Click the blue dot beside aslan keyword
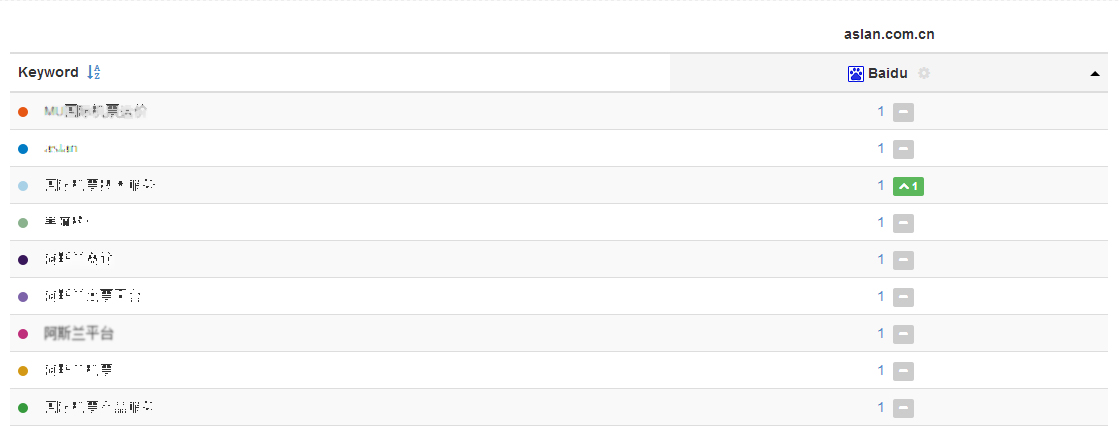1119x426 pixels. point(23,149)
